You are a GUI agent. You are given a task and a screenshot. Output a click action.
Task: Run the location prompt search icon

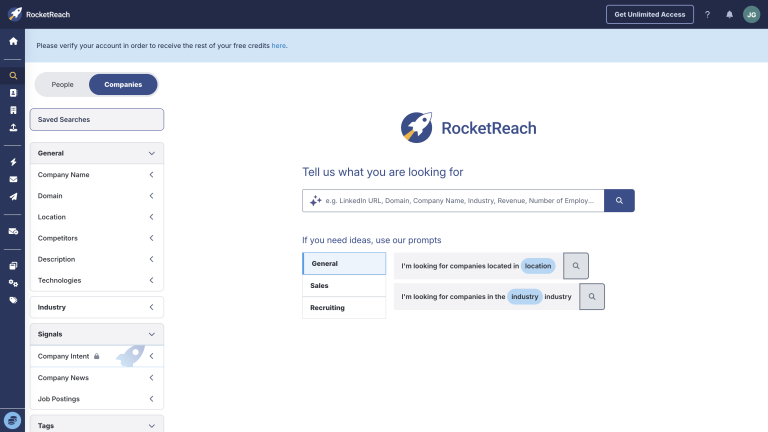[x=576, y=266]
